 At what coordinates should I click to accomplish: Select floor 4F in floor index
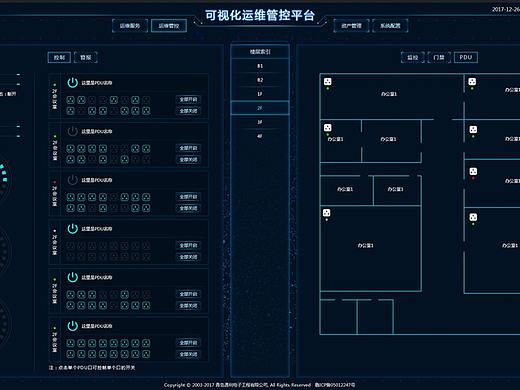pos(260,136)
